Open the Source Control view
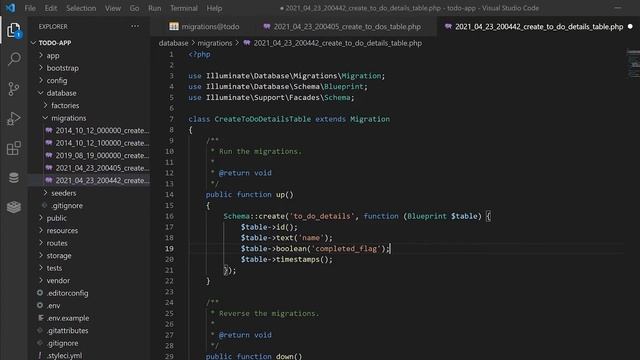The image size is (640, 360). point(13,89)
